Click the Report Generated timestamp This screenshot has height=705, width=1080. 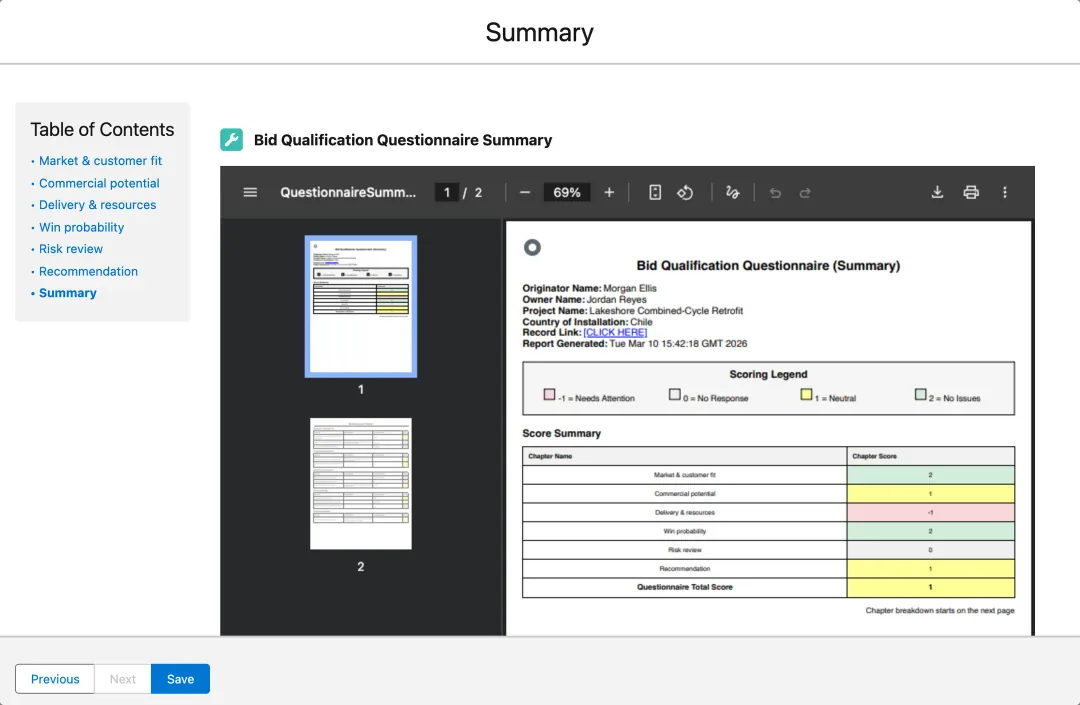[634, 344]
